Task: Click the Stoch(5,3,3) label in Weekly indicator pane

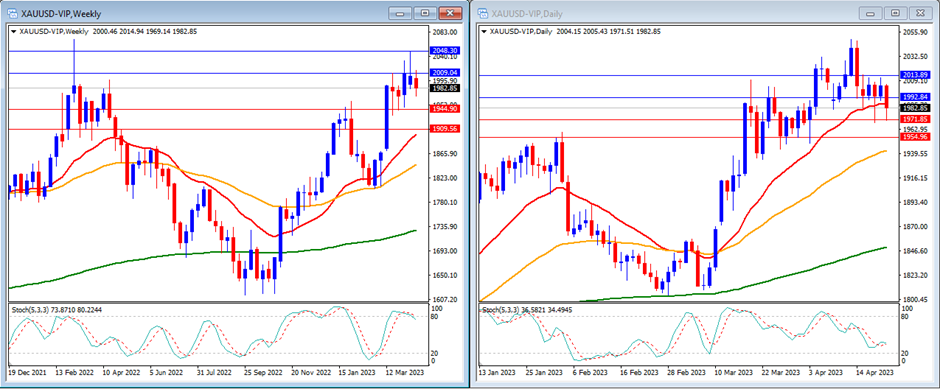Action: [x=30, y=309]
